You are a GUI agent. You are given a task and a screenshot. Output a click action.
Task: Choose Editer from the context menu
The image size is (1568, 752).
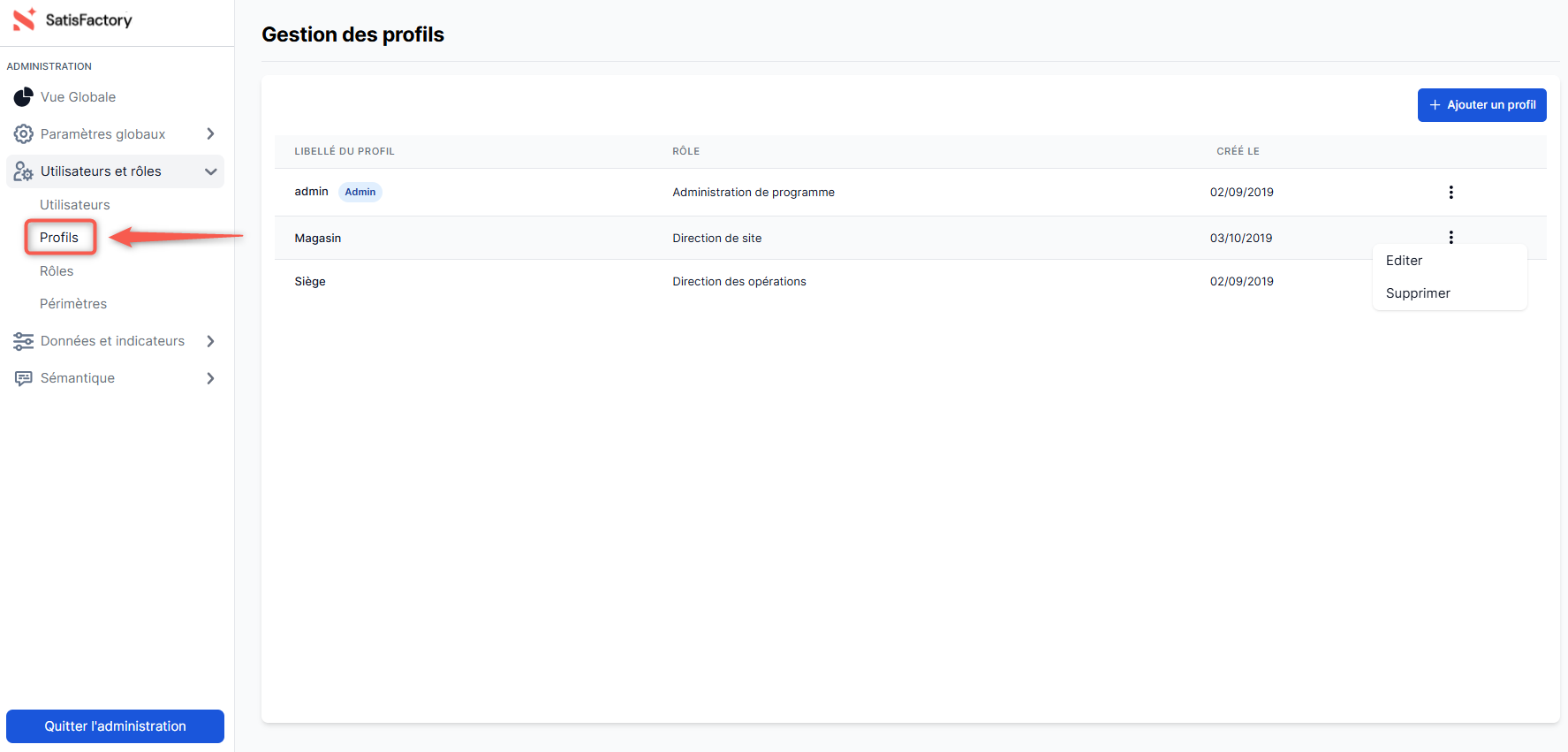(1404, 261)
